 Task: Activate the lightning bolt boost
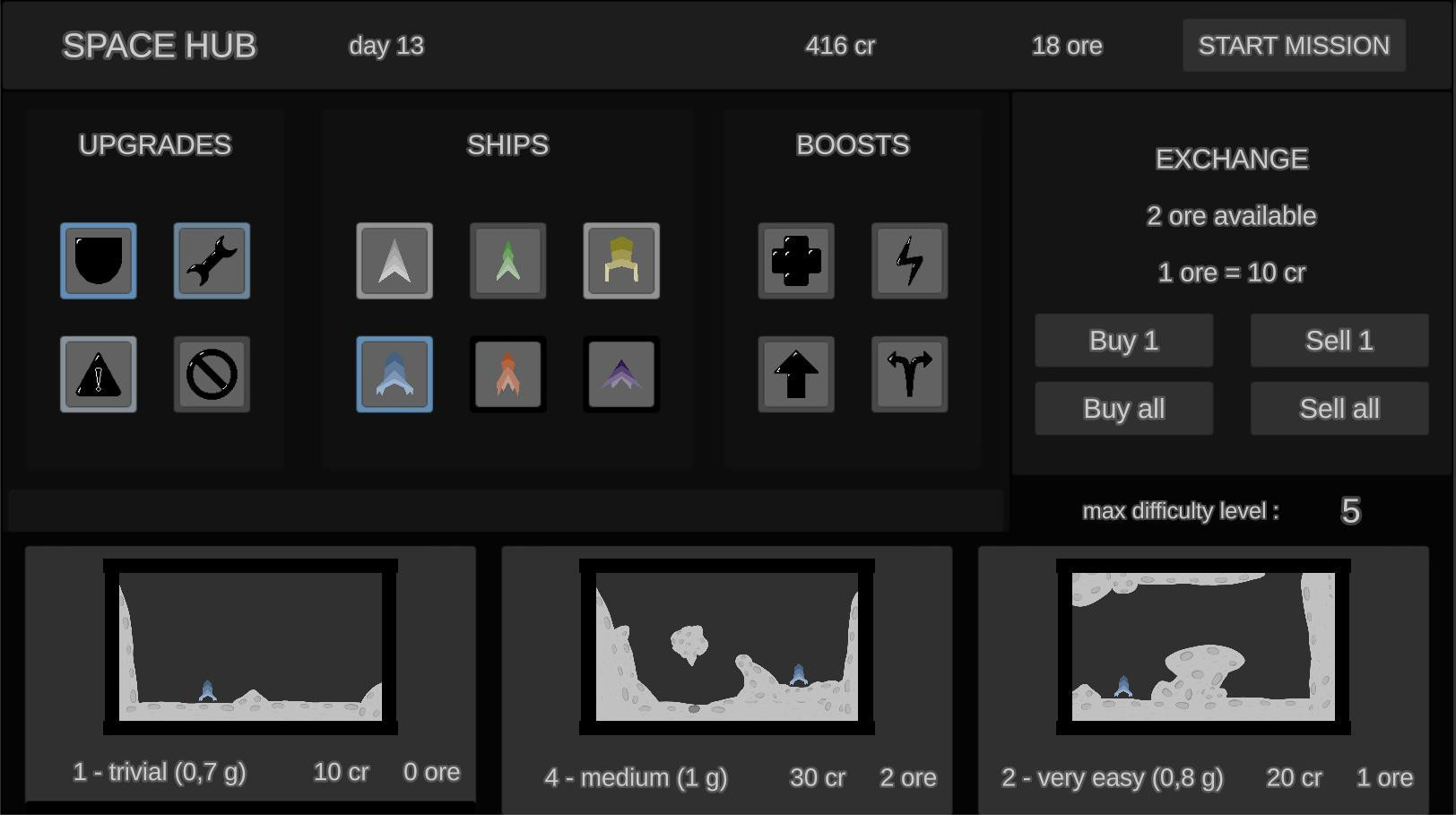[x=909, y=261]
